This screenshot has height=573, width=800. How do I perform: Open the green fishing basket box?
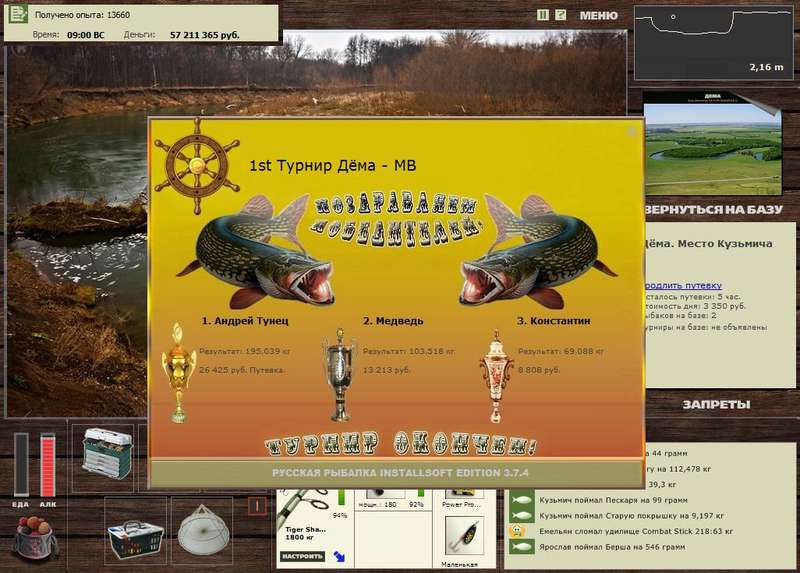136,539
